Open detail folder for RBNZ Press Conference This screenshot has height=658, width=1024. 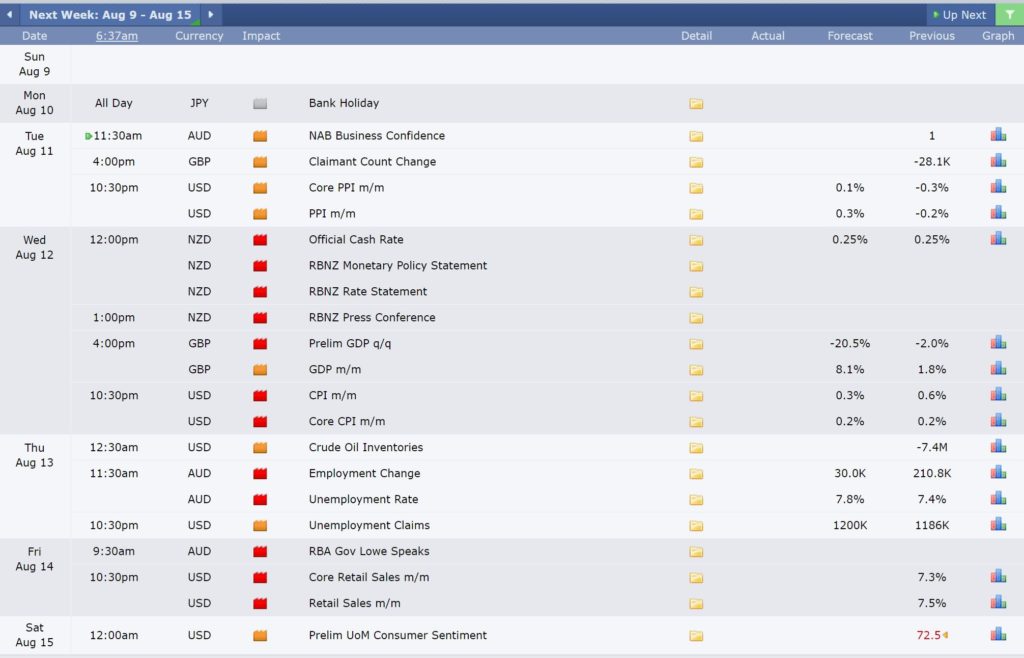[x=696, y=319]
